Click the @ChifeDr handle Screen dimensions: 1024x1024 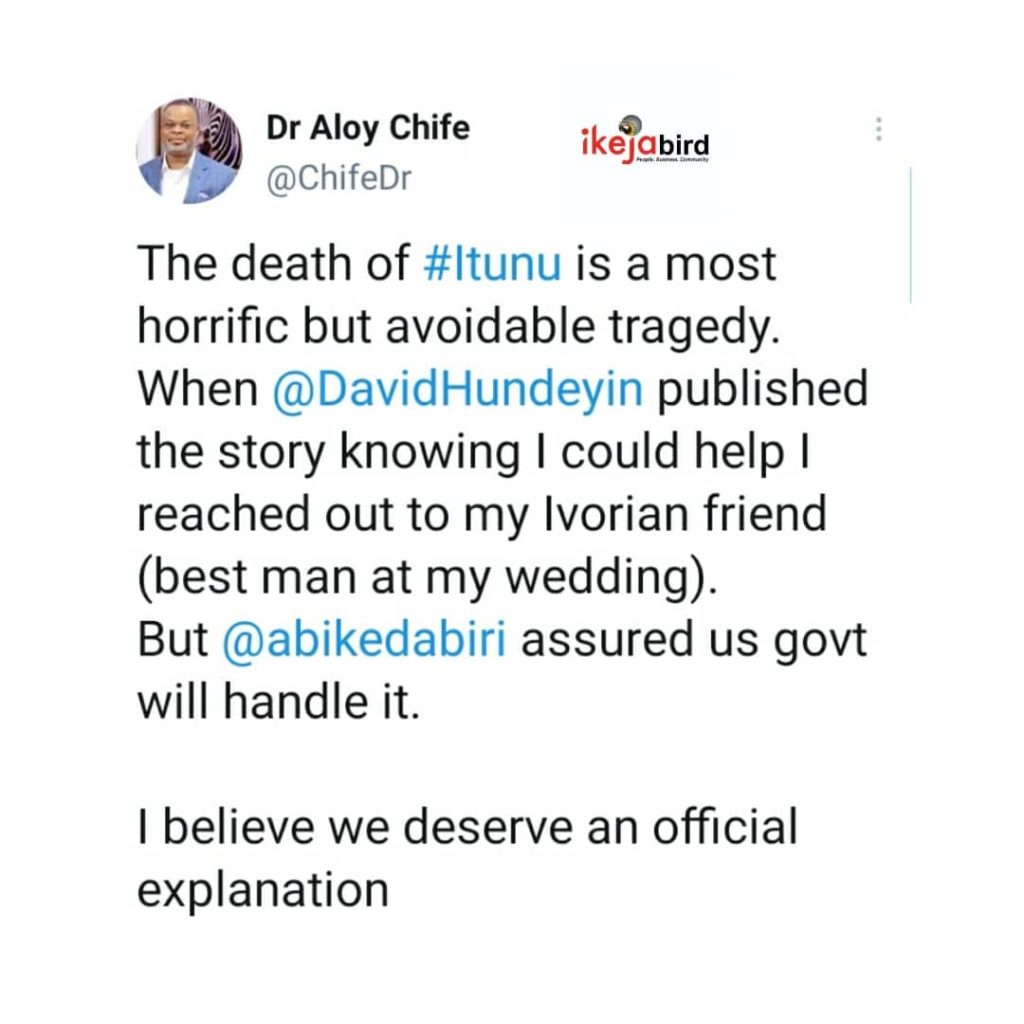click(x=335, y=177)
